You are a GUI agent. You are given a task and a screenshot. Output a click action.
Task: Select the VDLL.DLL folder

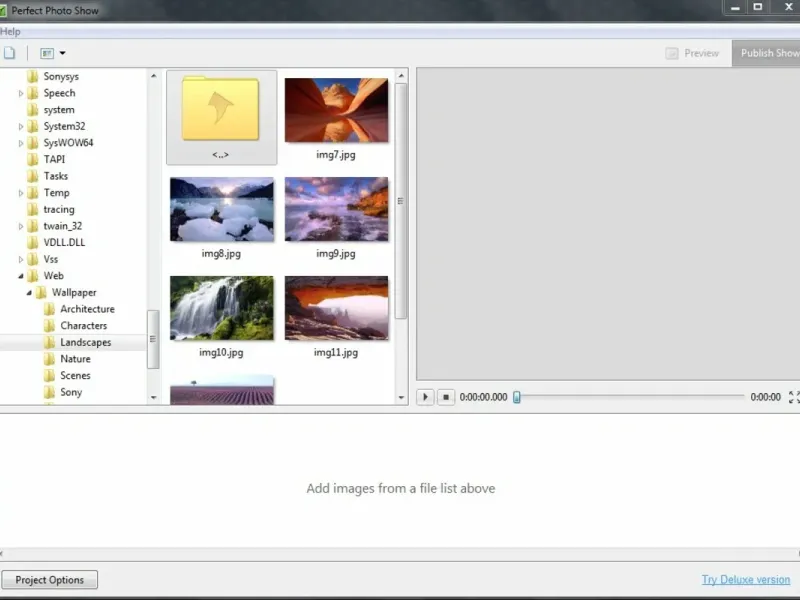click(x=64, y=242)
